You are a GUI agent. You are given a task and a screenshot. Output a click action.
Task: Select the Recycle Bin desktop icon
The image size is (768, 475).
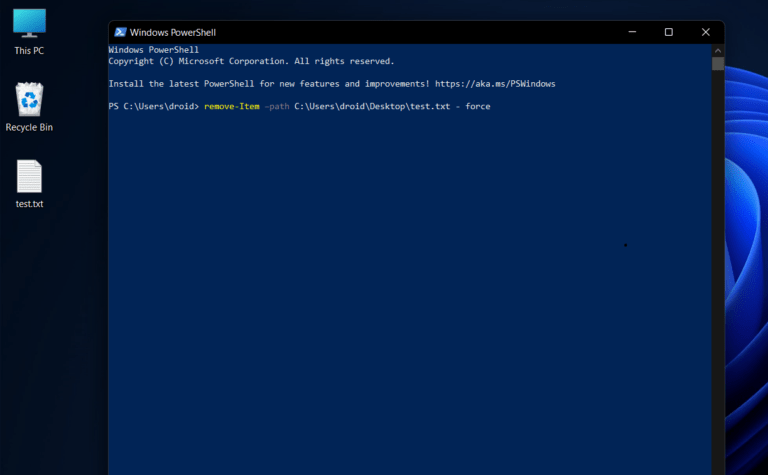click(29, 107)
